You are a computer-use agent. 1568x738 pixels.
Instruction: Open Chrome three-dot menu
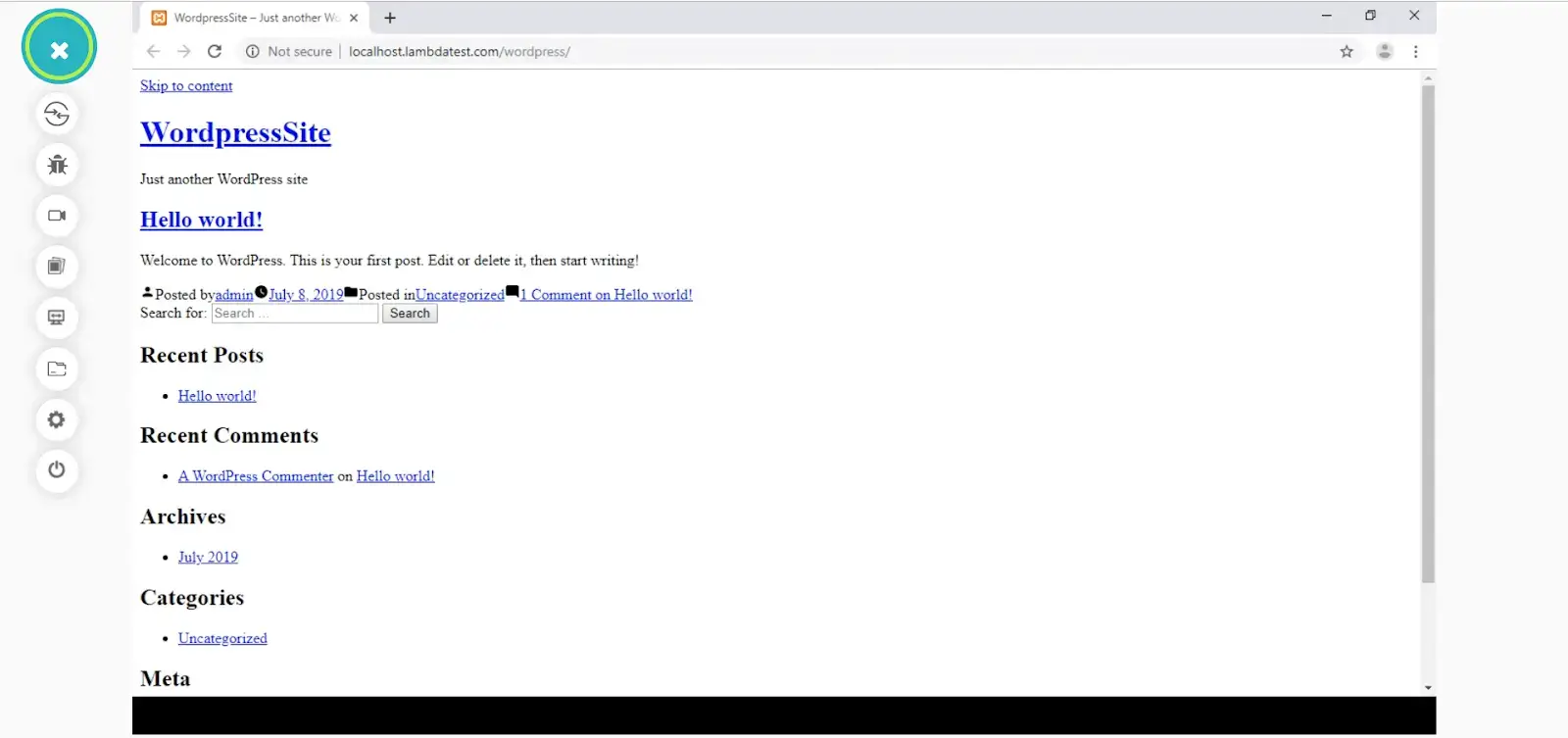[1415, 51]
